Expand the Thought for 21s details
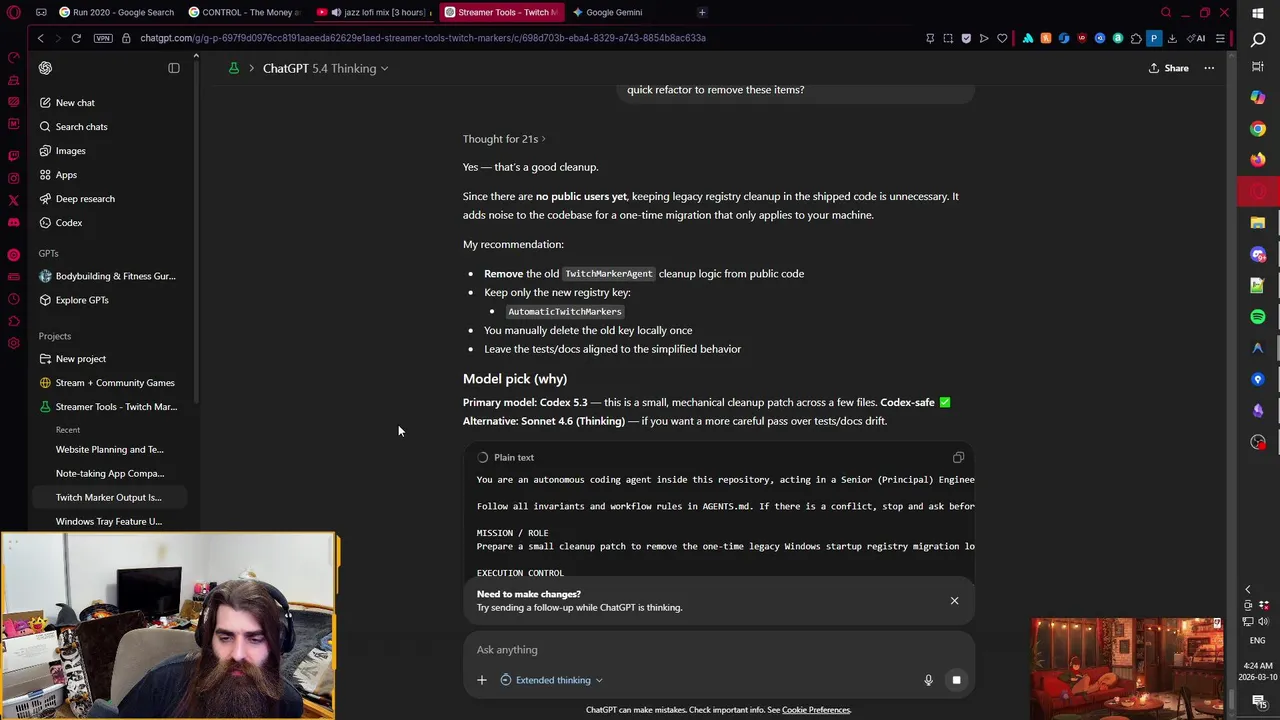The width and height of the screenshot is (1280, 720). click(504, 138)
